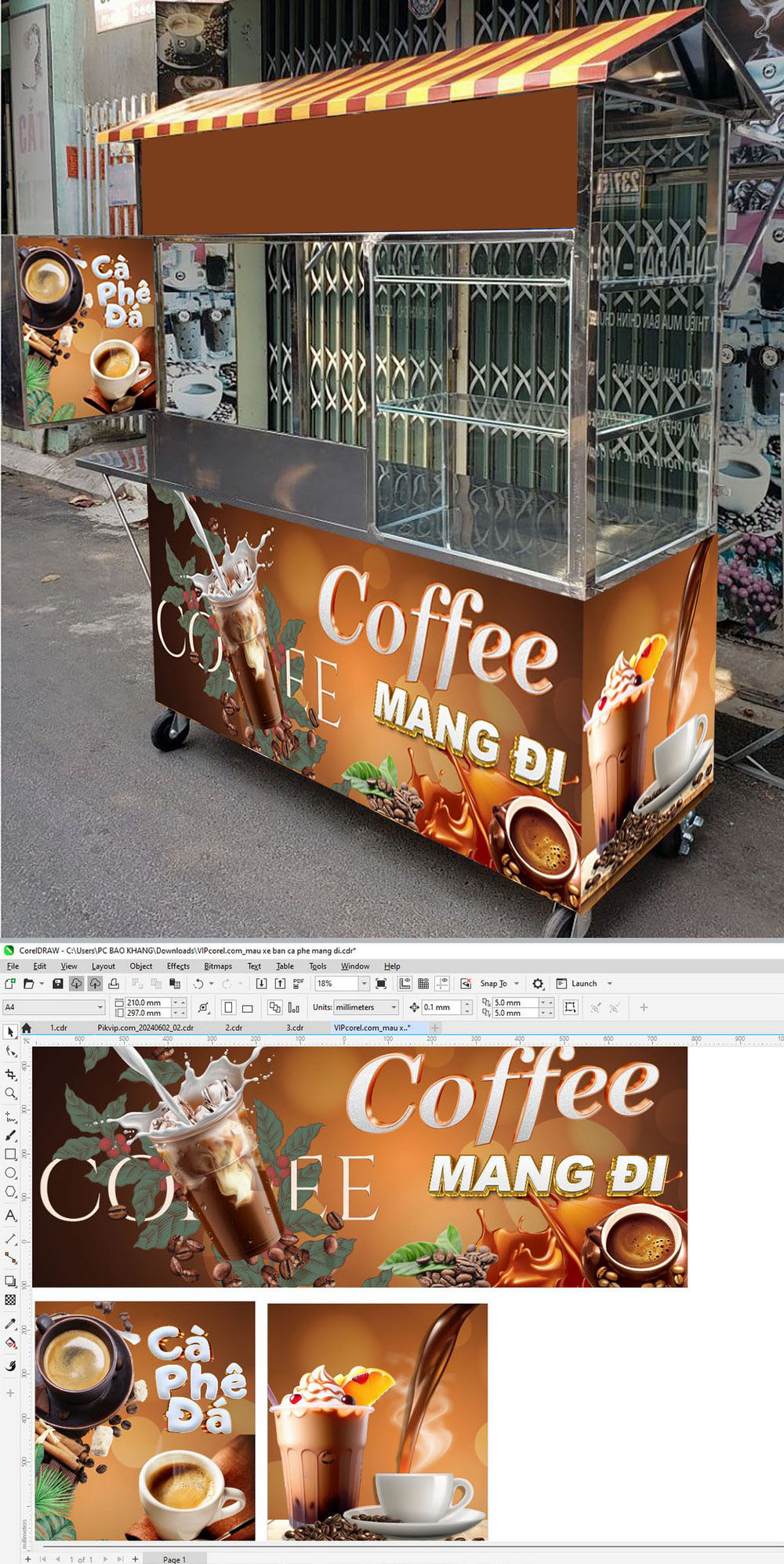Viewport: 784px width, 1564px height.
Task: Open the Options gear icon
Action: click(x=538, y=983)
